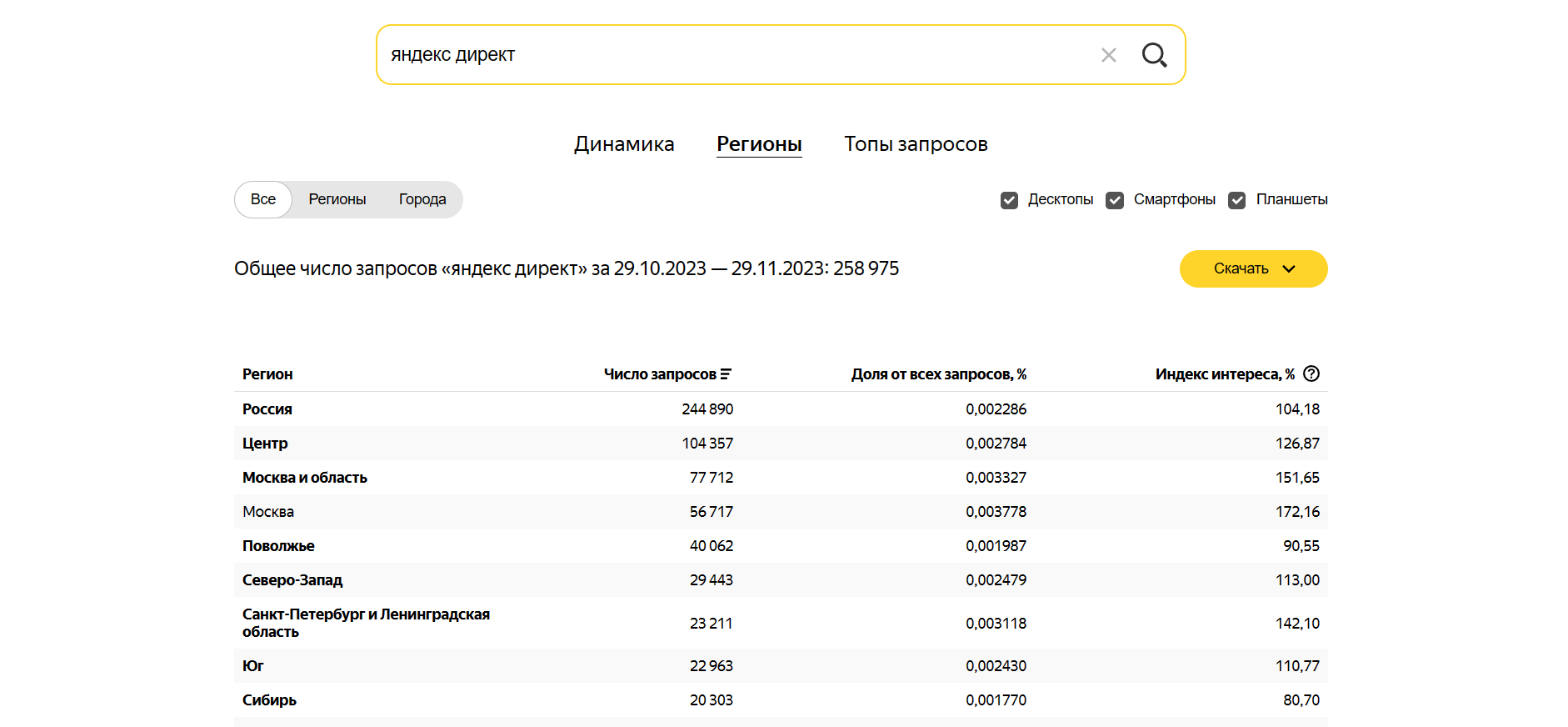The image size is (1568, 727).
Task: Click the 142,10 interest index value
Action: [x=1297, y=624]
